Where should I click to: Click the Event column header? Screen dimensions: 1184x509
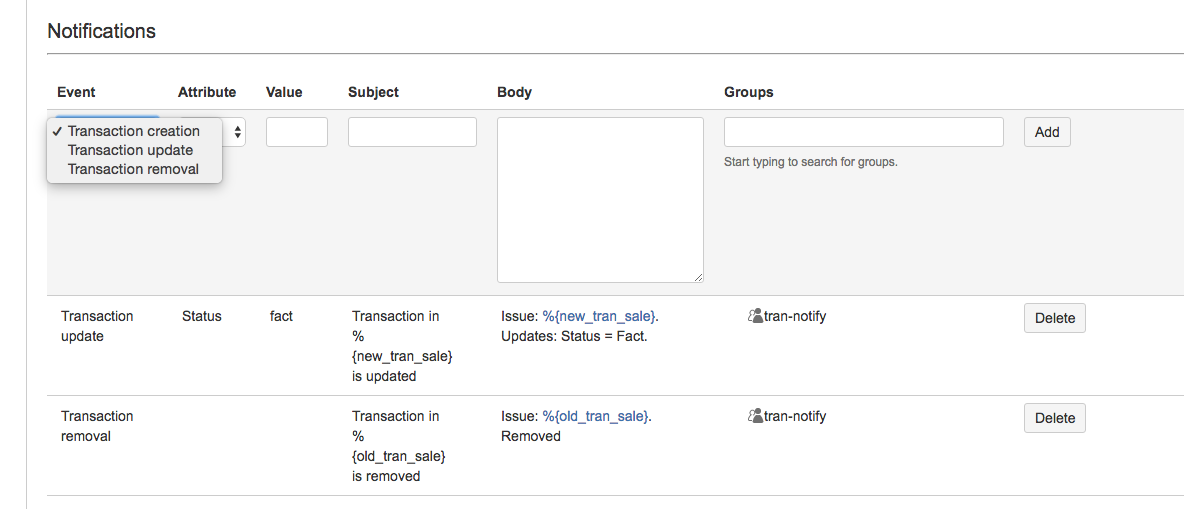tap(76, 92)
